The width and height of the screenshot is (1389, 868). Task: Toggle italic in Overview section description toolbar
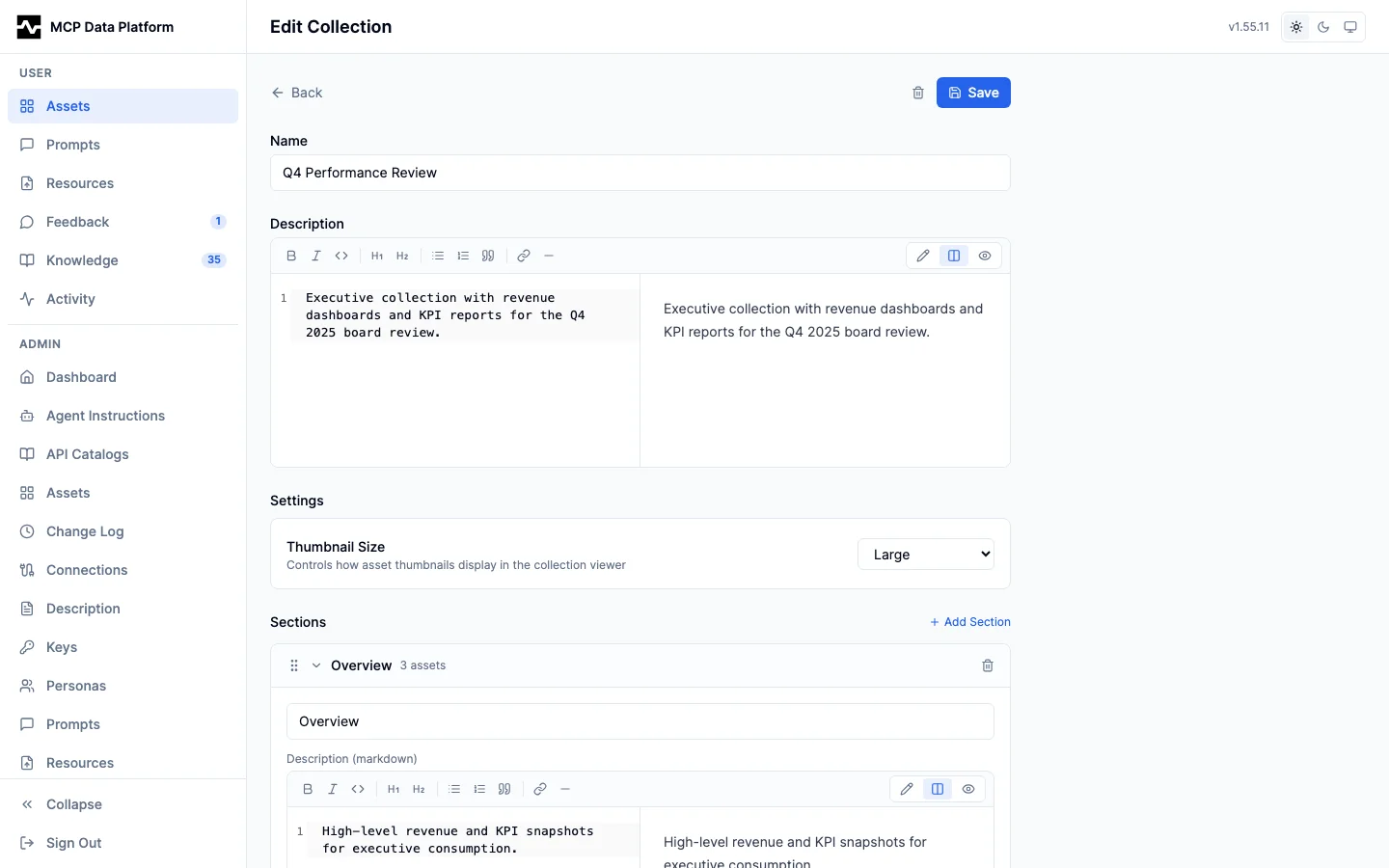(x=333, y=789)
